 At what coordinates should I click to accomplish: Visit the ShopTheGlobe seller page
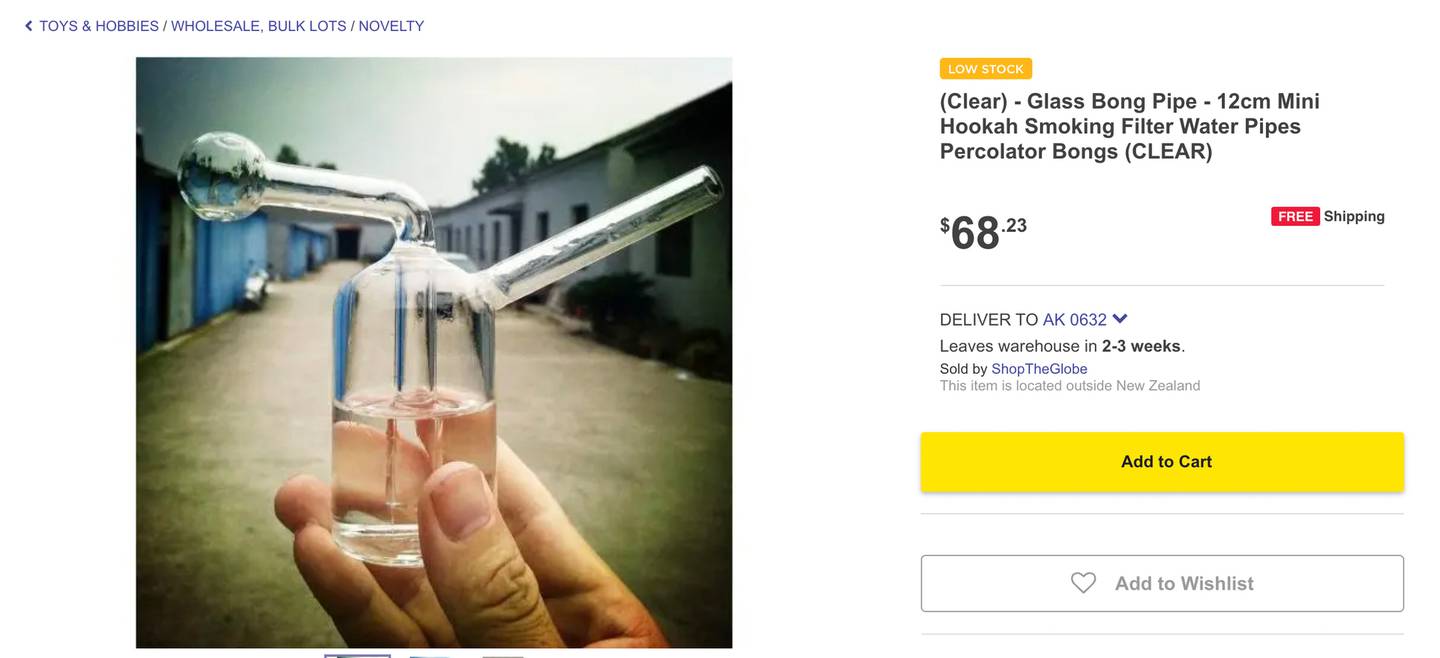click(x=1039, y=369)
